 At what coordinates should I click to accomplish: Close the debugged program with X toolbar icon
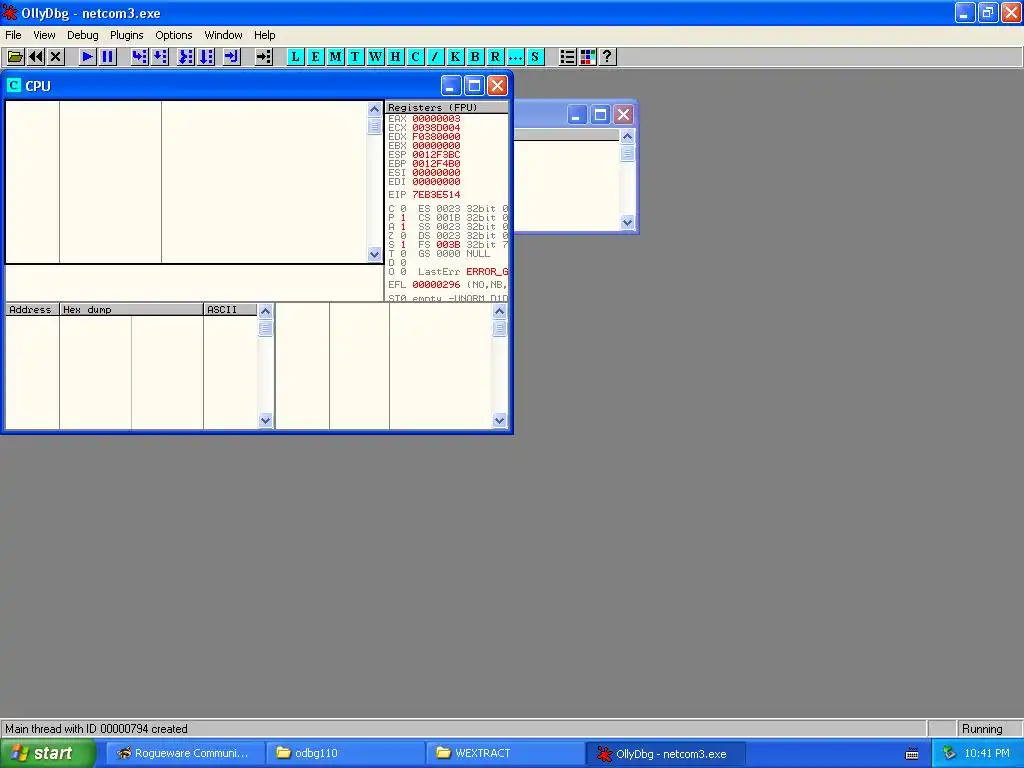[x=56, y=57]
